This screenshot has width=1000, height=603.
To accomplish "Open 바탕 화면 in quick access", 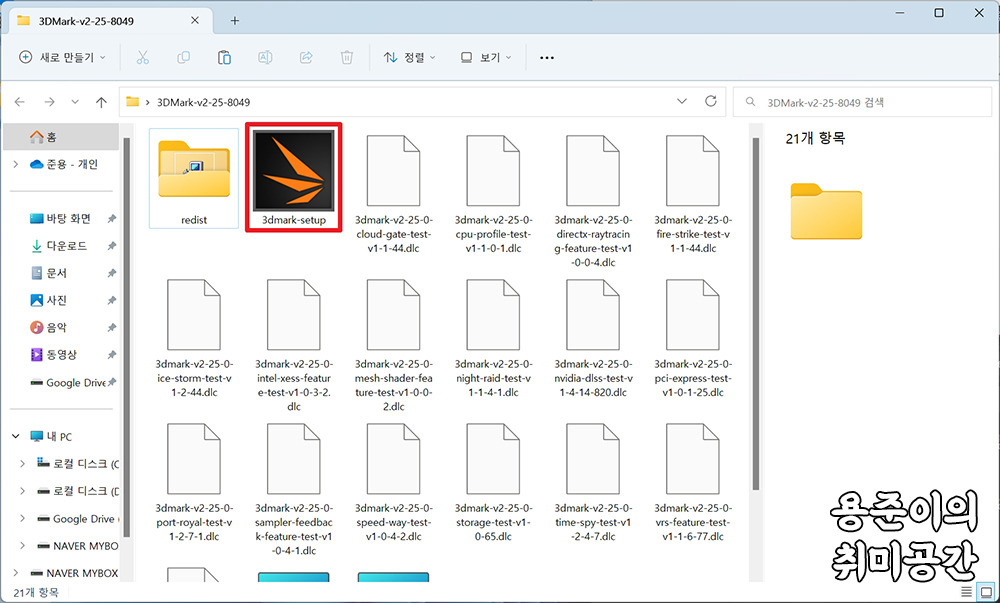I will [62, 219].
